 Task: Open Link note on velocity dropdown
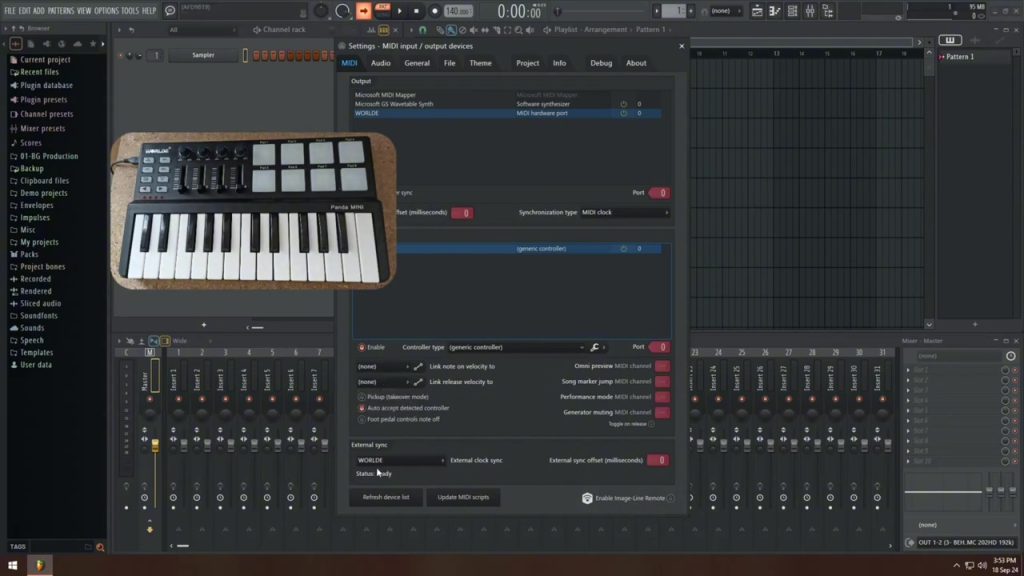click(x=383, y=366)
